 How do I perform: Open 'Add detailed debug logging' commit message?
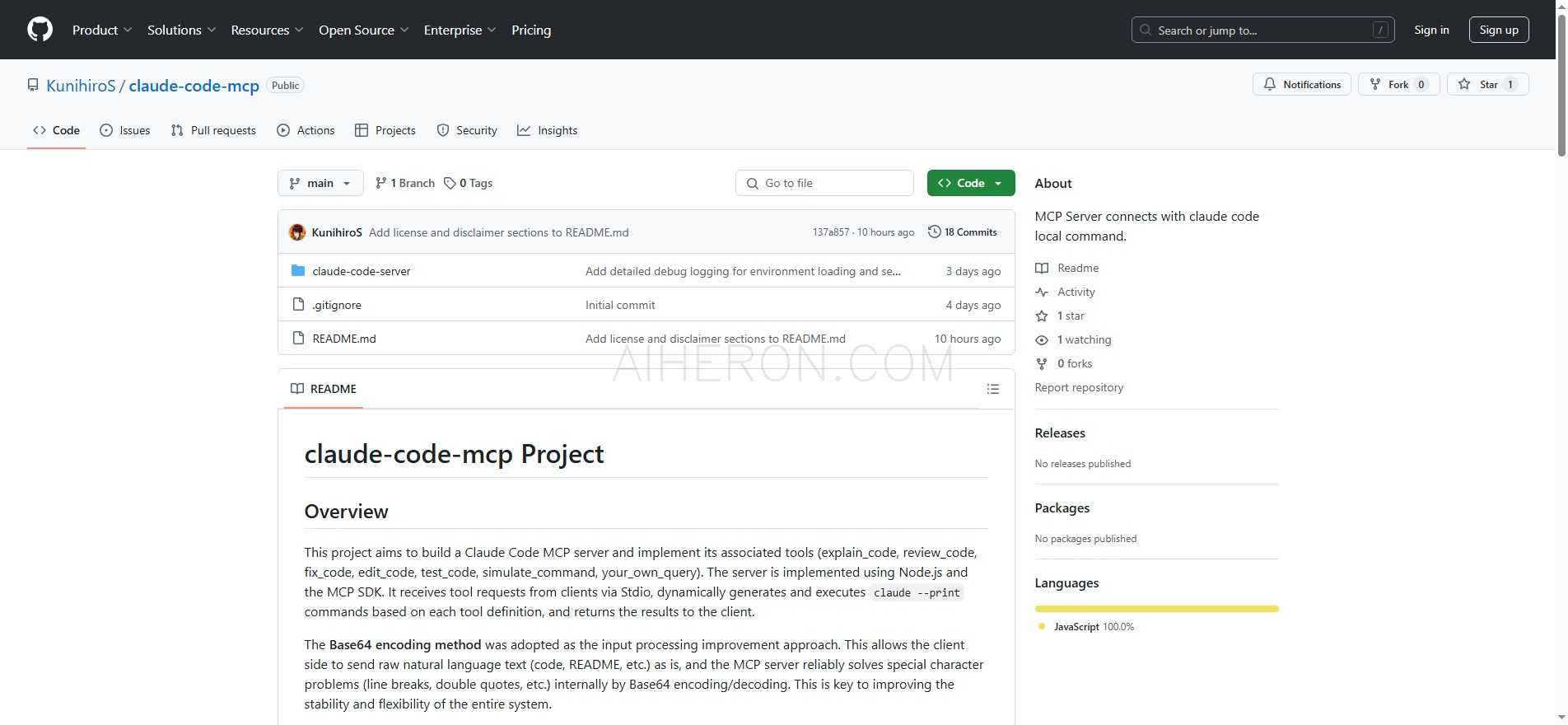[x=743, y=271]
